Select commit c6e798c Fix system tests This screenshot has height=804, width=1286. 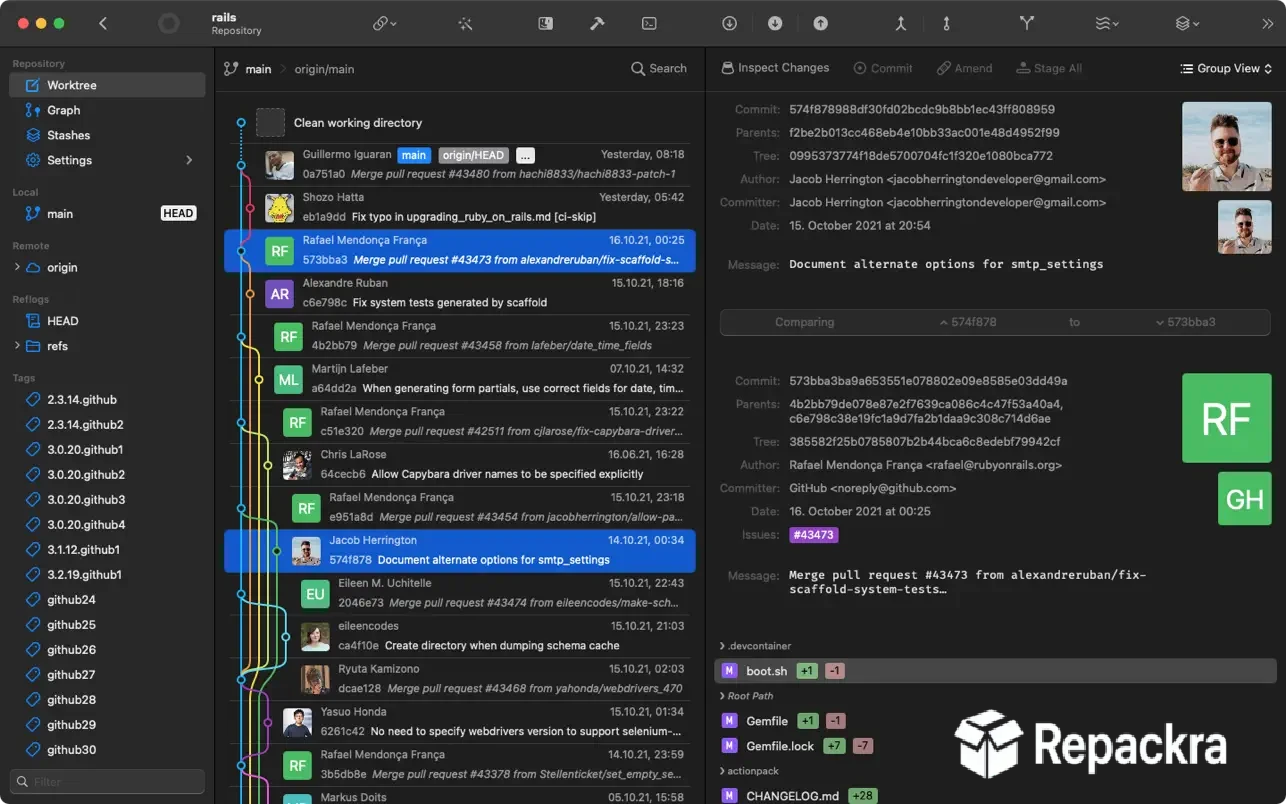click(460, 293)
